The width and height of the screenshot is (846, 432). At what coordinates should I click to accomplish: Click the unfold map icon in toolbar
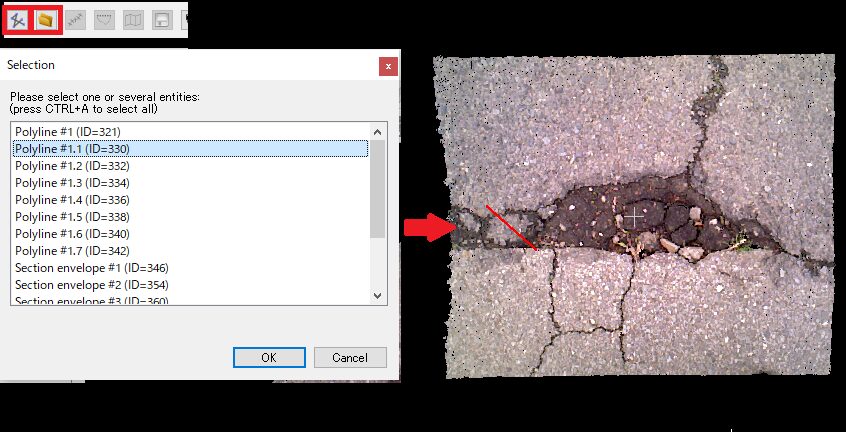133,19
